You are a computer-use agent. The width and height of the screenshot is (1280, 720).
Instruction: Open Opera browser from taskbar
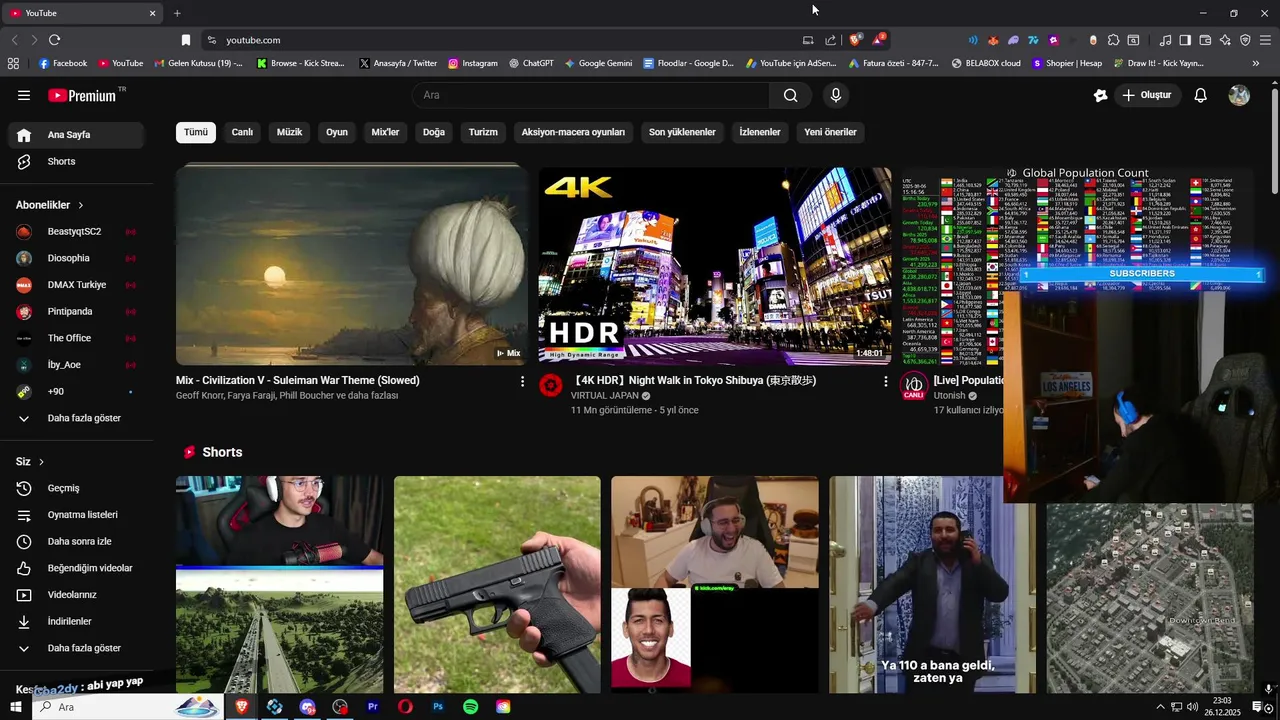pos(405,707)
